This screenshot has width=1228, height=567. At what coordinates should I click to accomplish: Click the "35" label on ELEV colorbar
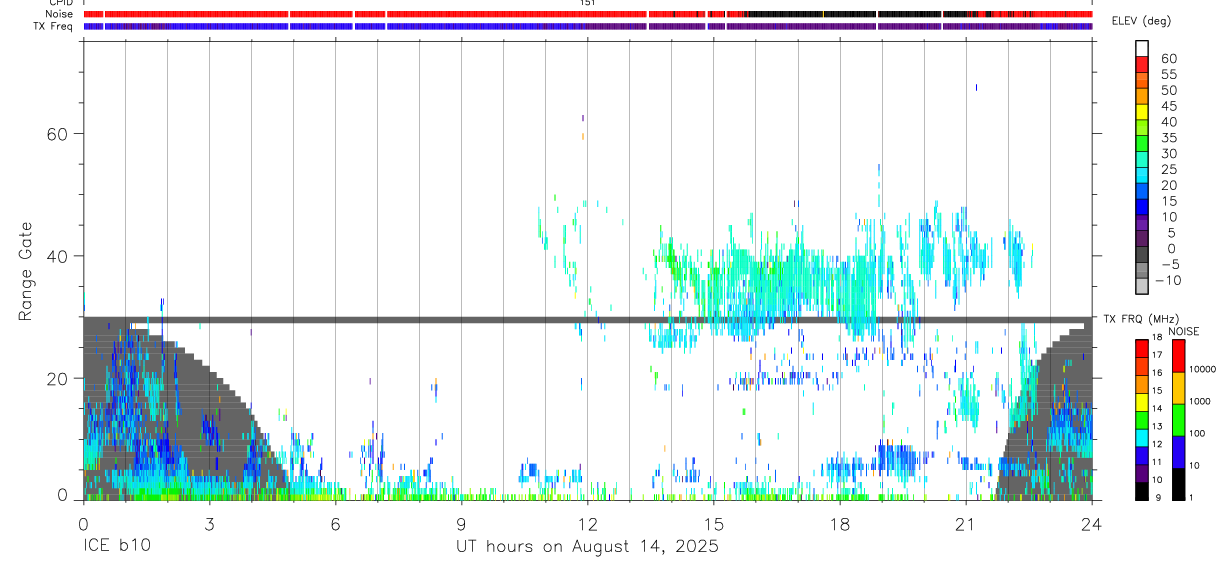(1168, 137)
